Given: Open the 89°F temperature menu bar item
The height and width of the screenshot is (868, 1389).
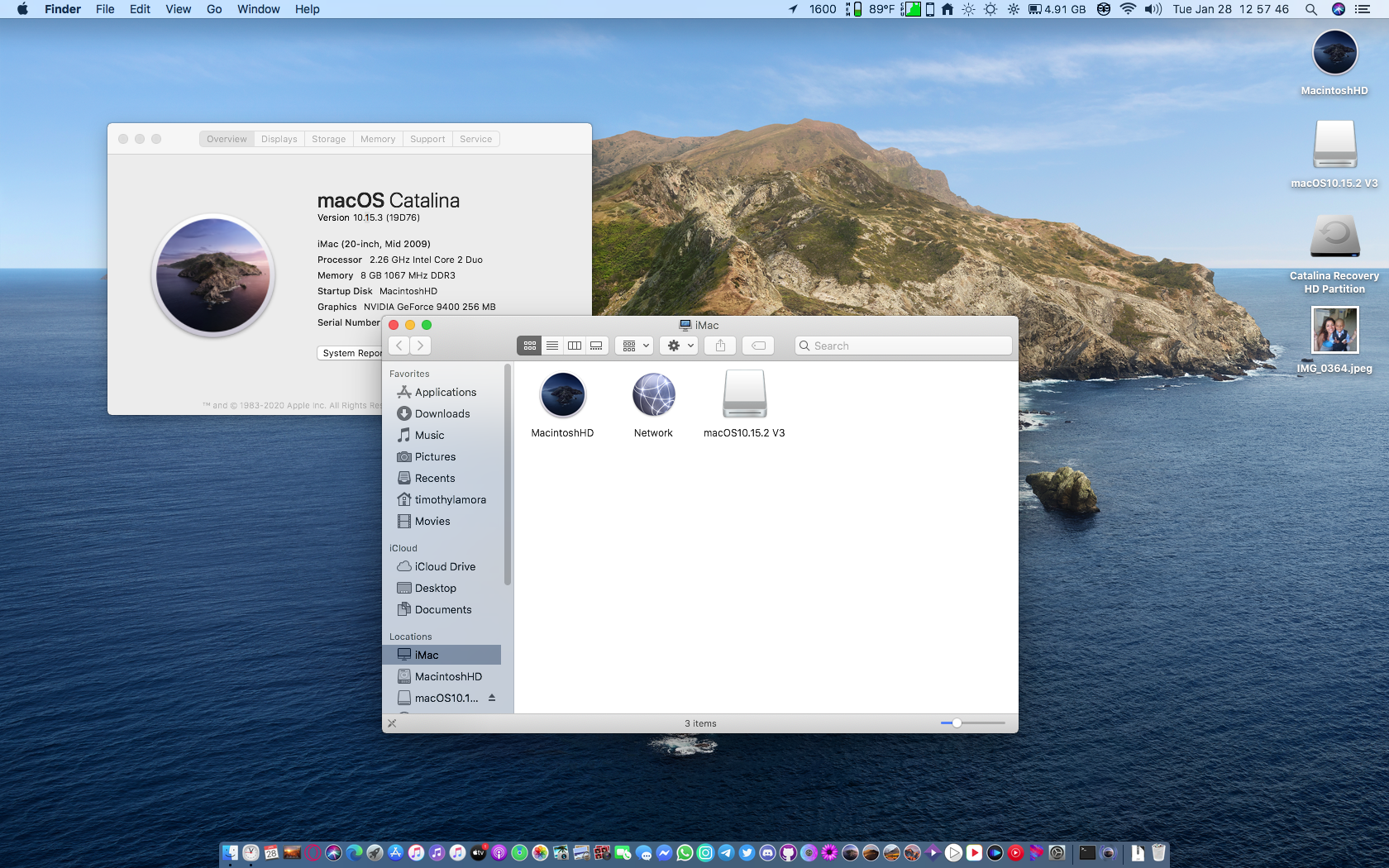Looking at the screenshot, I should pos(881,9).
